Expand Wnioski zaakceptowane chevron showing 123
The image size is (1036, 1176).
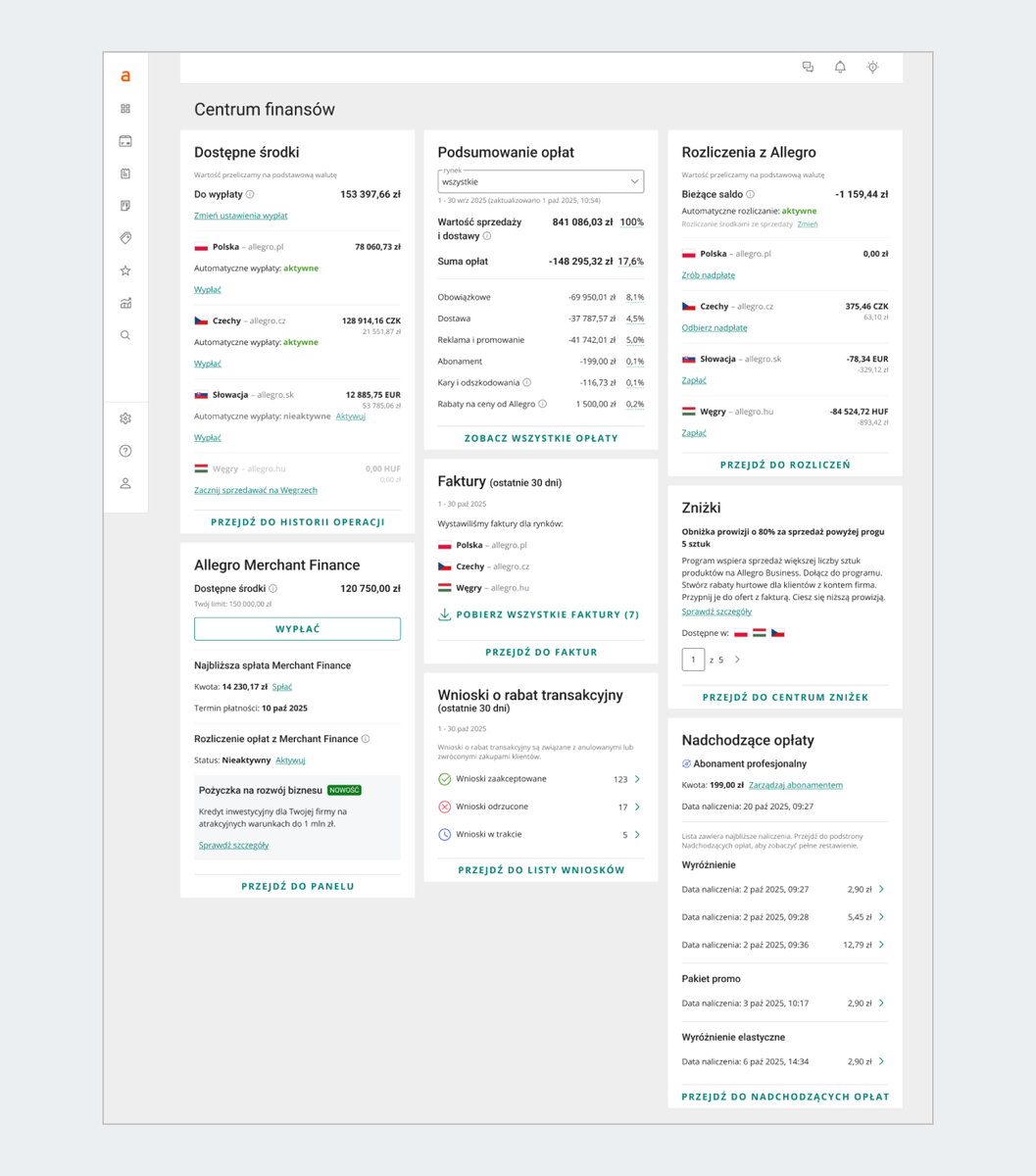[x=638, y=779]
